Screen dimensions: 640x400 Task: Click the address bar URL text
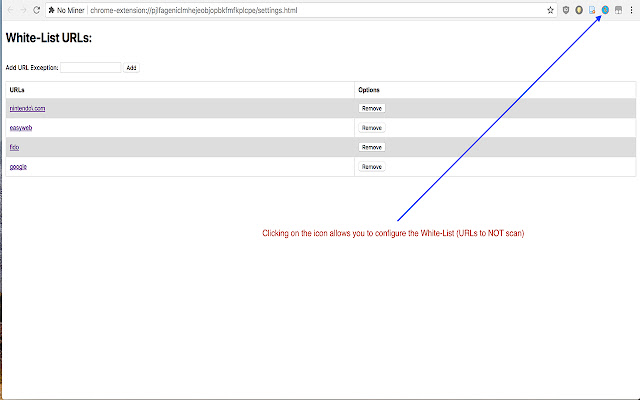(x=193, y=10)
